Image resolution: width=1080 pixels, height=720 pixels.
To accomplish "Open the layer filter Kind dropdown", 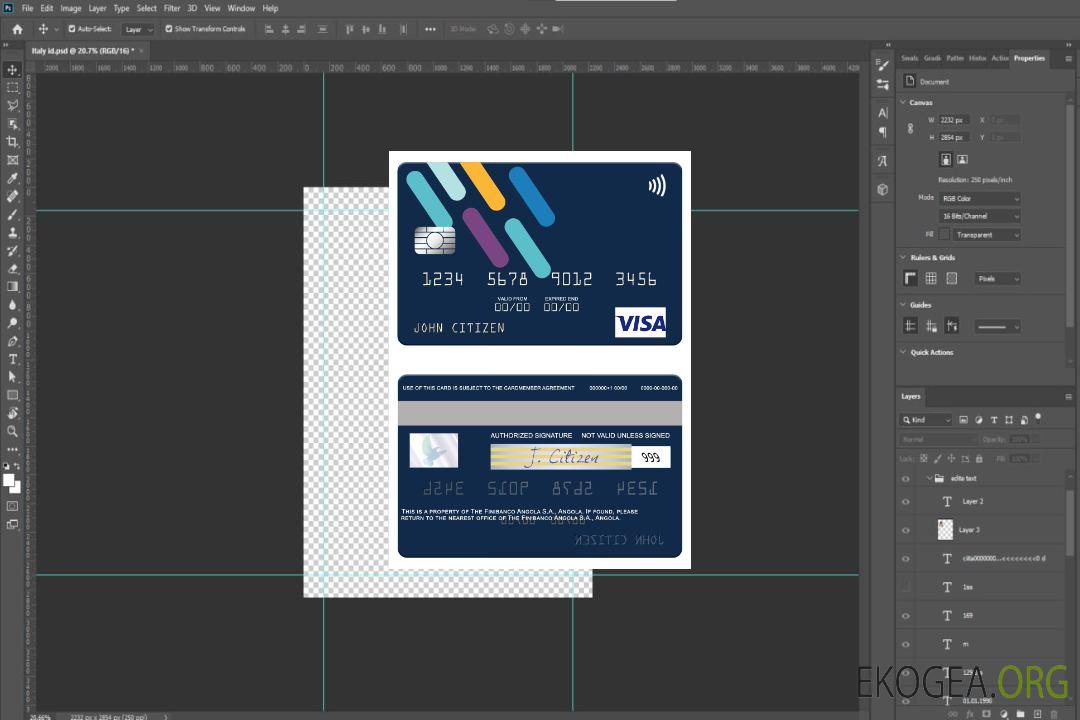I will click(x=926, y=420).
